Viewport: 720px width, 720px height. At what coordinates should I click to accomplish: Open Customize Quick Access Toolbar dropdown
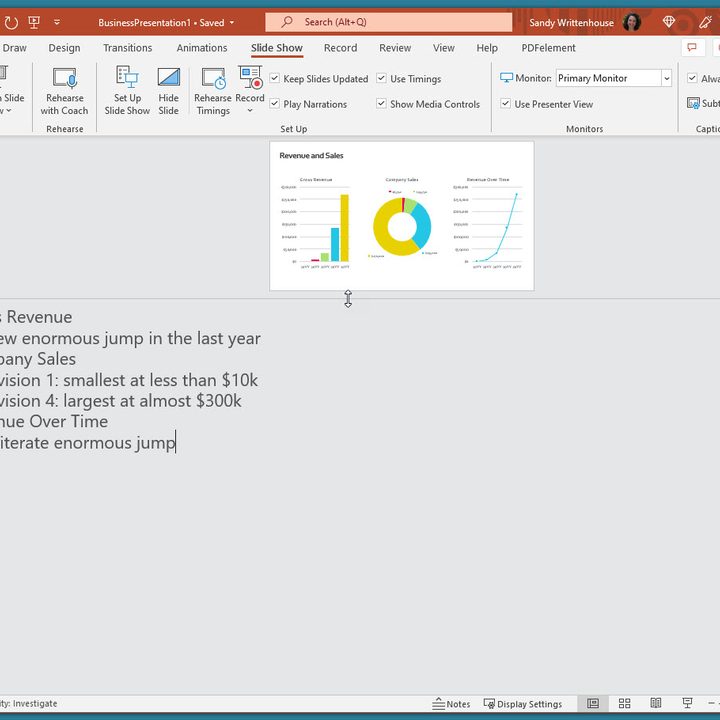pyautogui.click(x=57, y=22)
